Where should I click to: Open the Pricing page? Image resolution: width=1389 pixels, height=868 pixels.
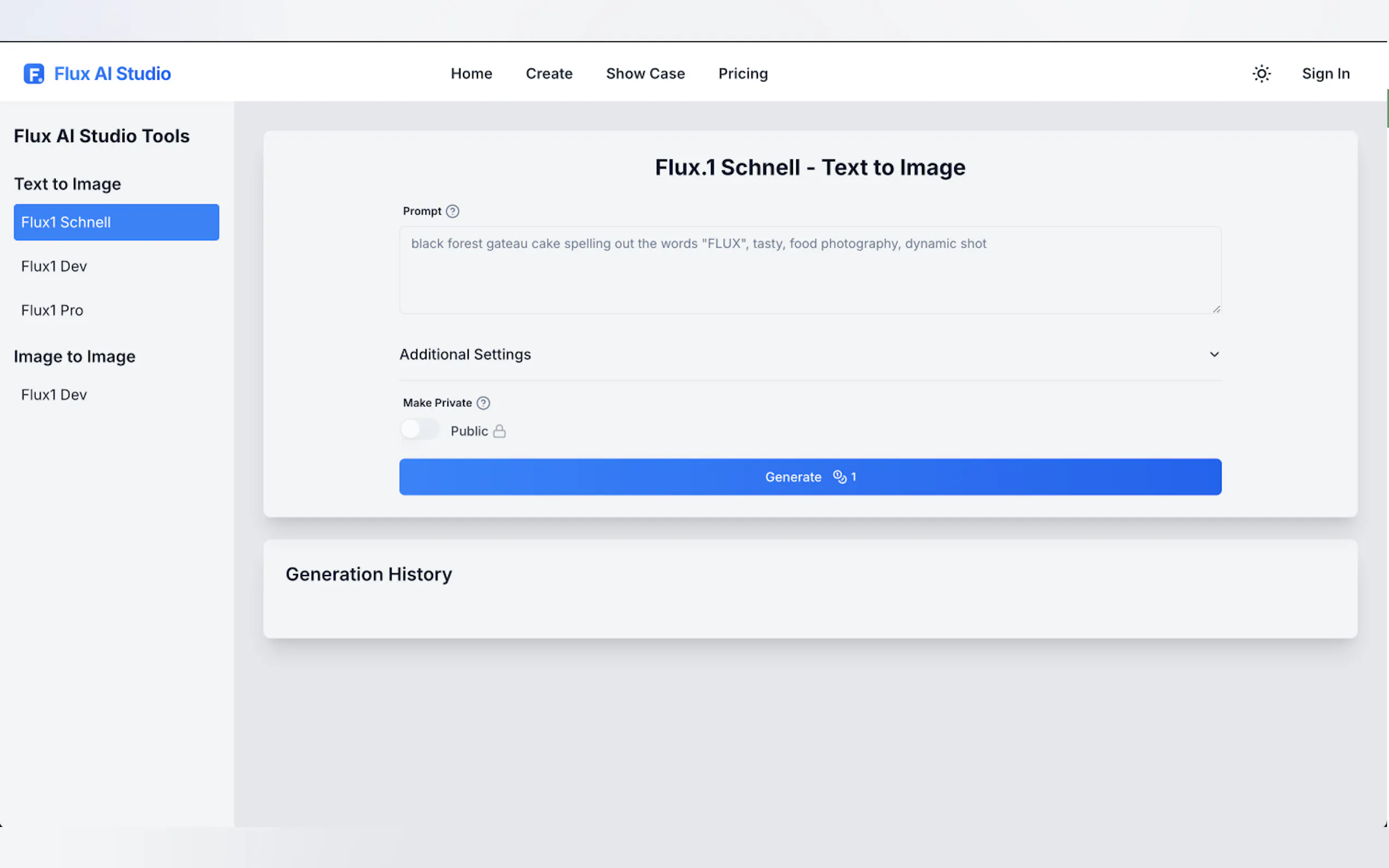(x=743, y=73)
